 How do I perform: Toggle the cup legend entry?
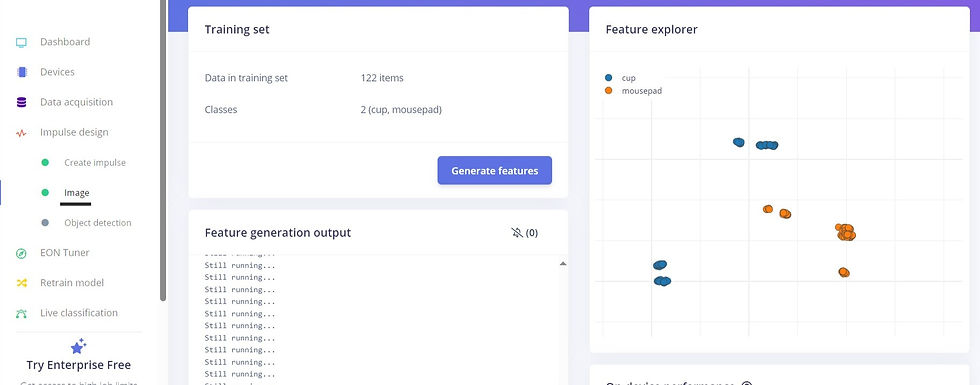coord(620,78)
